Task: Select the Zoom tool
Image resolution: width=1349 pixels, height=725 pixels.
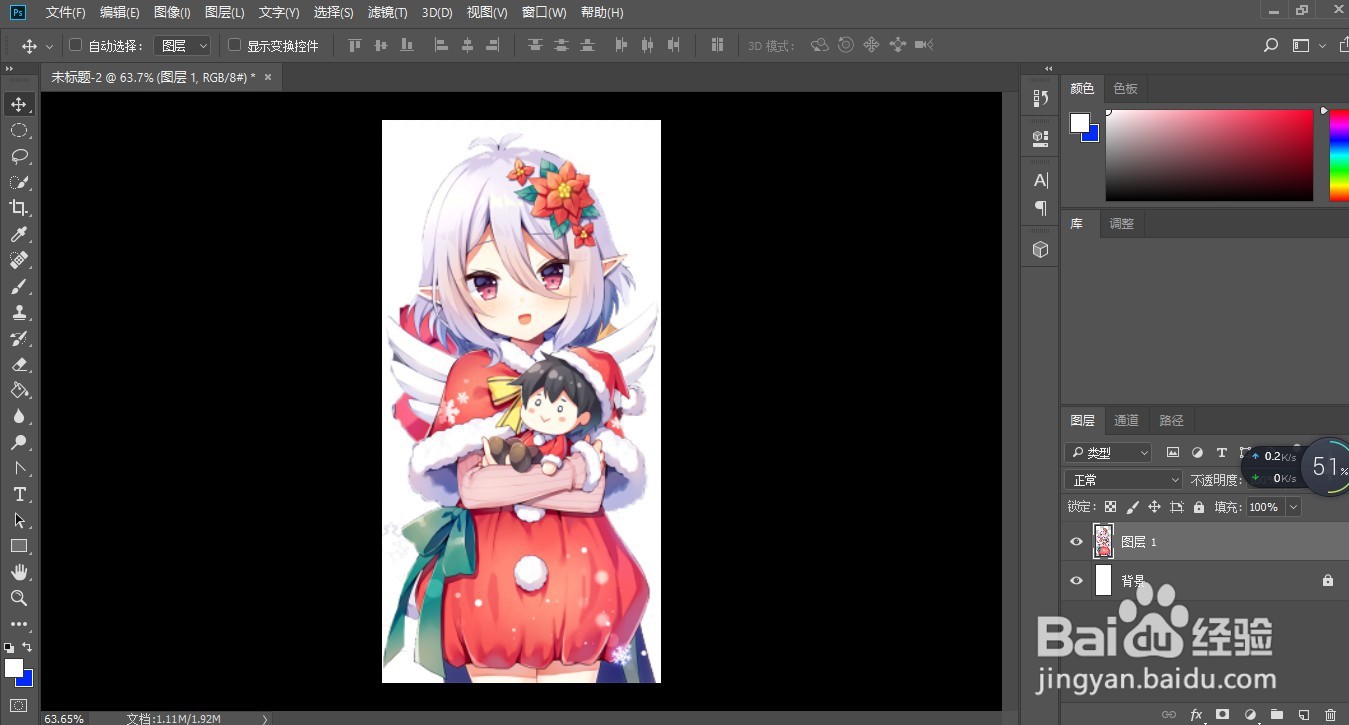Action: click(x=19, y=598)
